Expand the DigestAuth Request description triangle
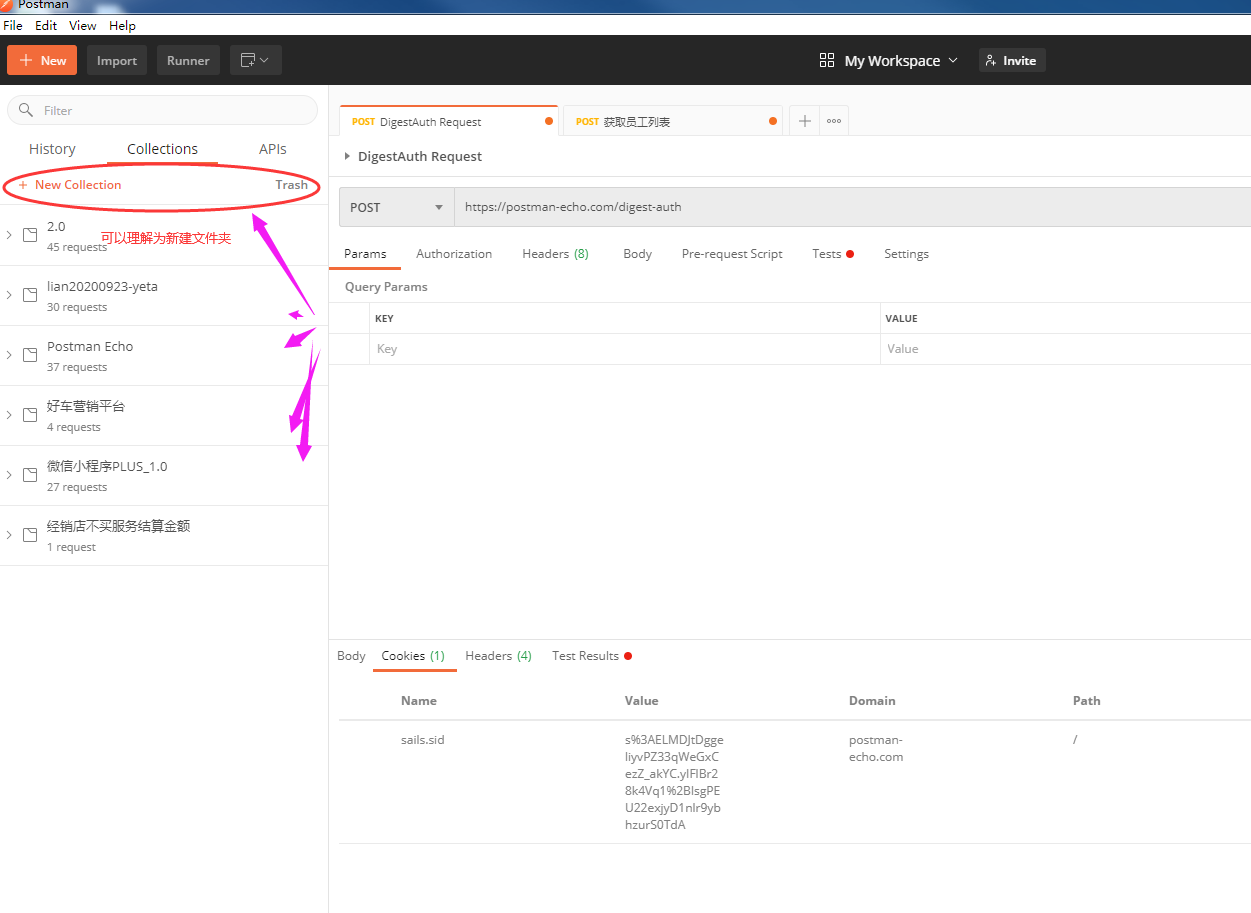Viewport: 1251px width, 913px height. (347, 156)
